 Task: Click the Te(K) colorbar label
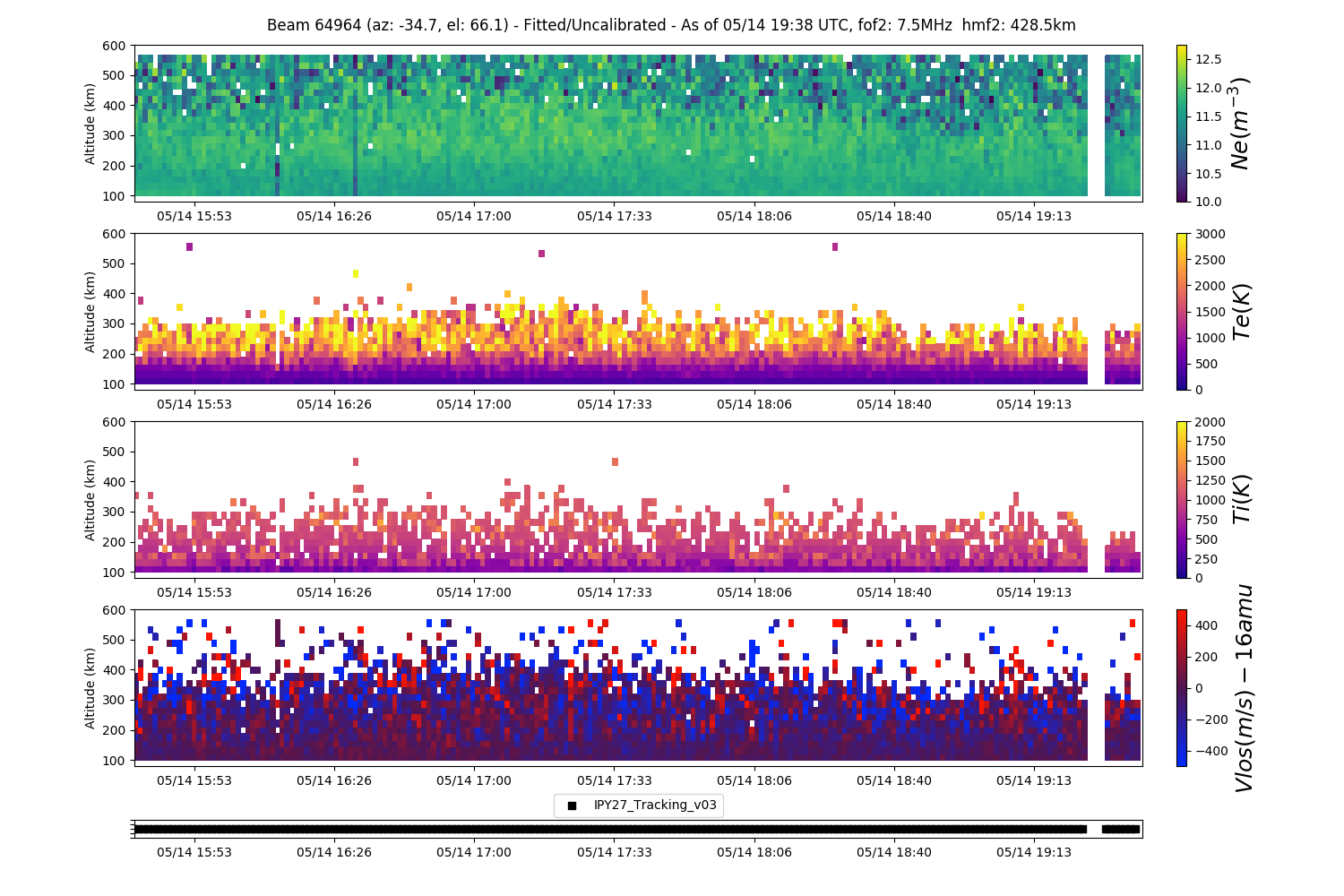1241,311
